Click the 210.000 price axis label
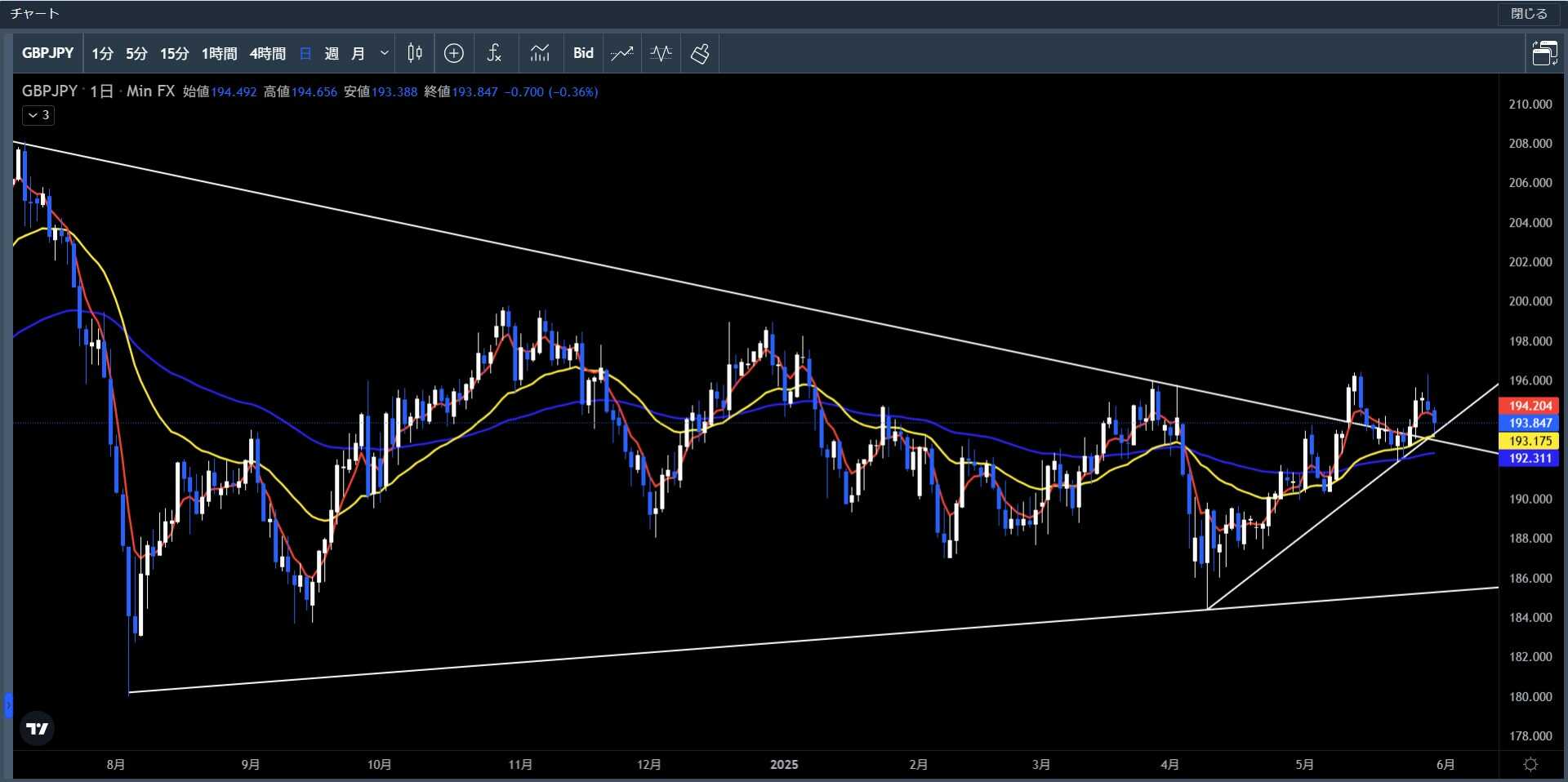This screenshot has height=782, width=1568. point(1530,104)
